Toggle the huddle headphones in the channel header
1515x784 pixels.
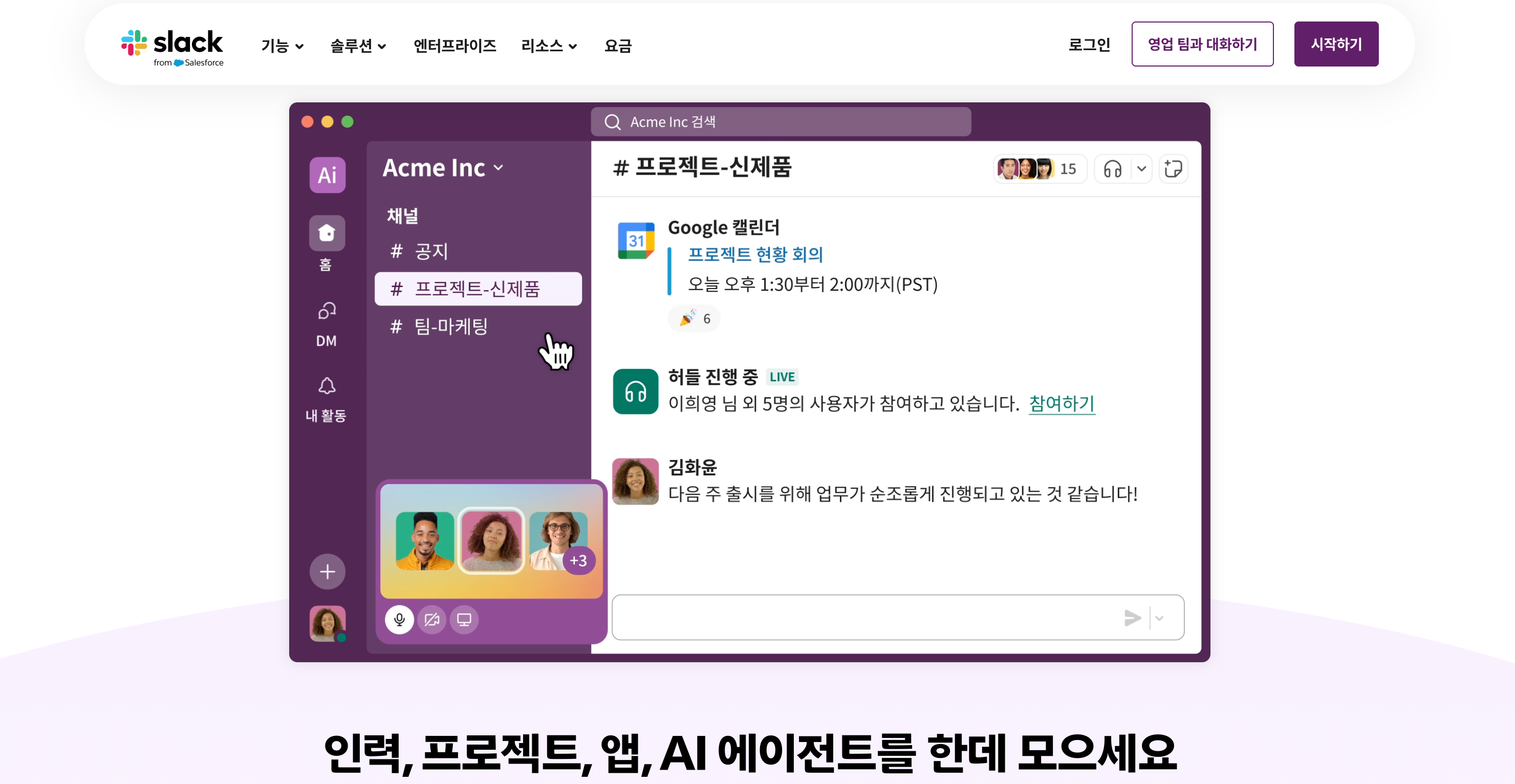point(1111,169)
